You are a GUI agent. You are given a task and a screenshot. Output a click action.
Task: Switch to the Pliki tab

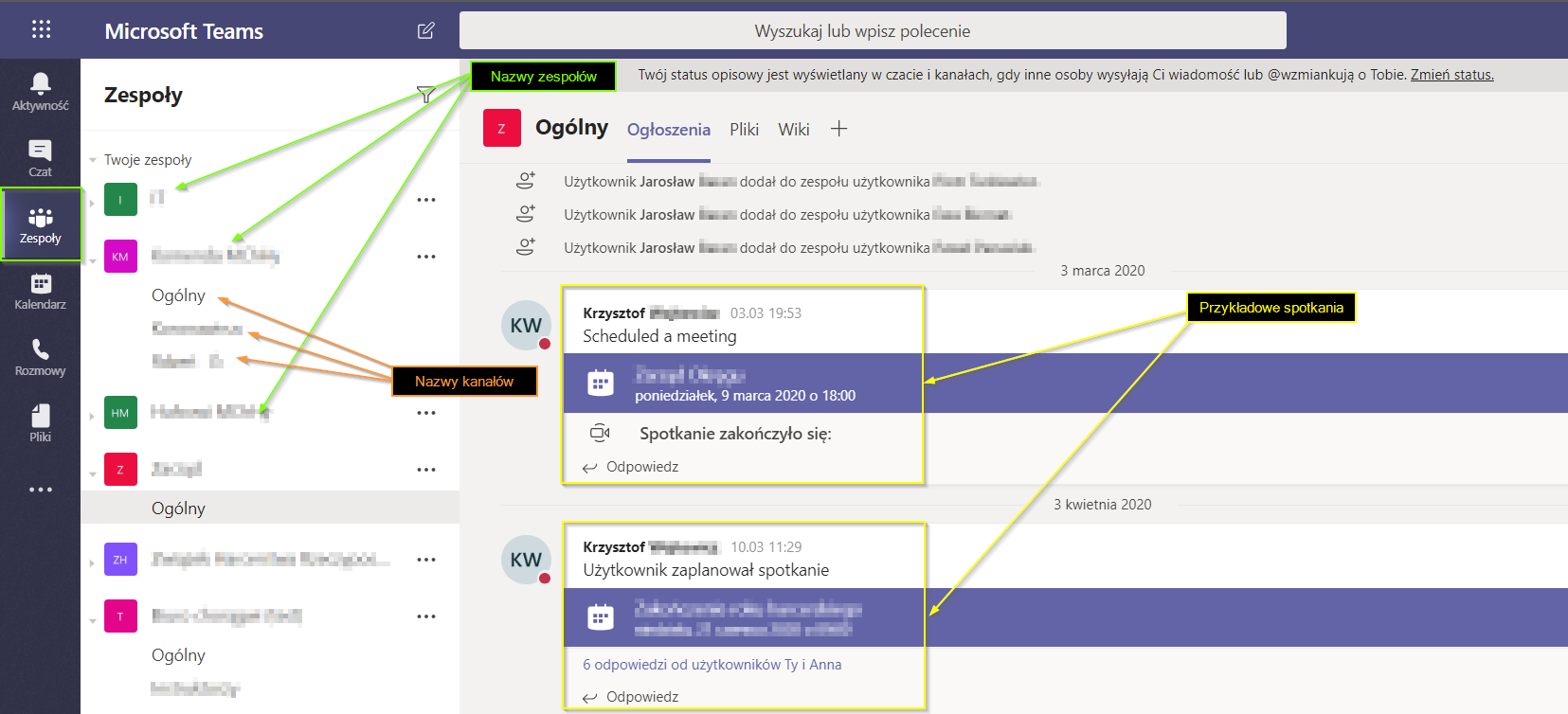744,130
